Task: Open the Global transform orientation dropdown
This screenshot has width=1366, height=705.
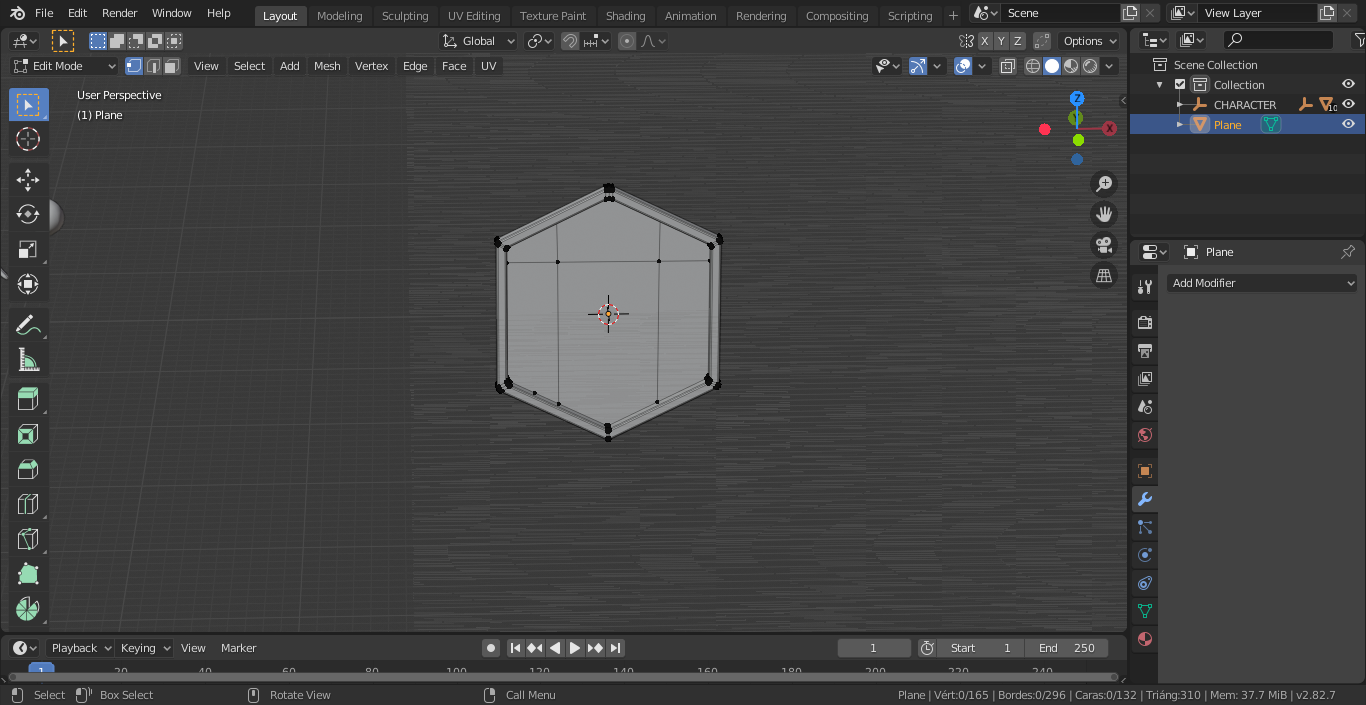Action: click(479, 41)
